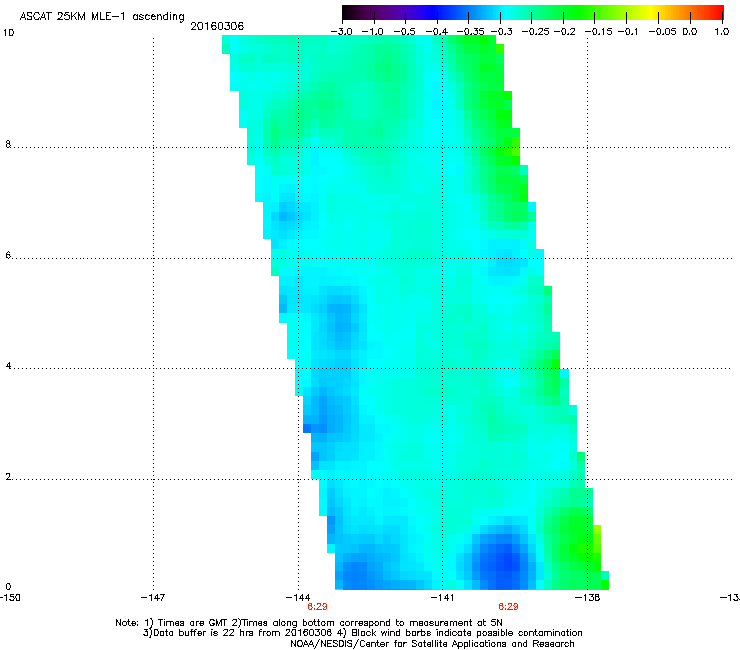Click longitude axis label "-147"
This screenshot has width=740, height=650.
[x=153, y=598]
